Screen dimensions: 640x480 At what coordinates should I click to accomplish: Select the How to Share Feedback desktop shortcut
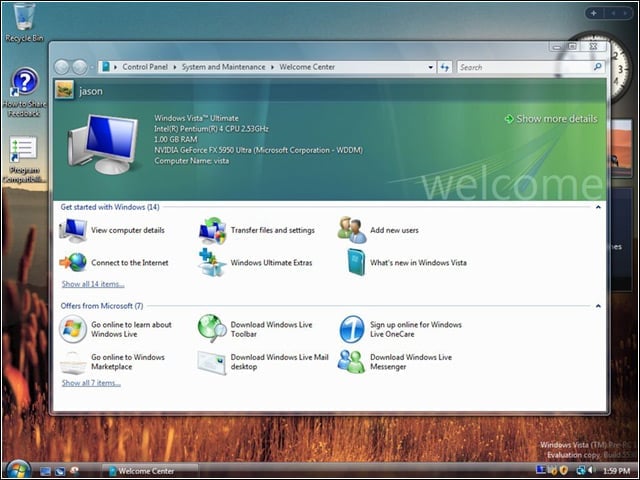pyautogui.click(x=24, y=93)
